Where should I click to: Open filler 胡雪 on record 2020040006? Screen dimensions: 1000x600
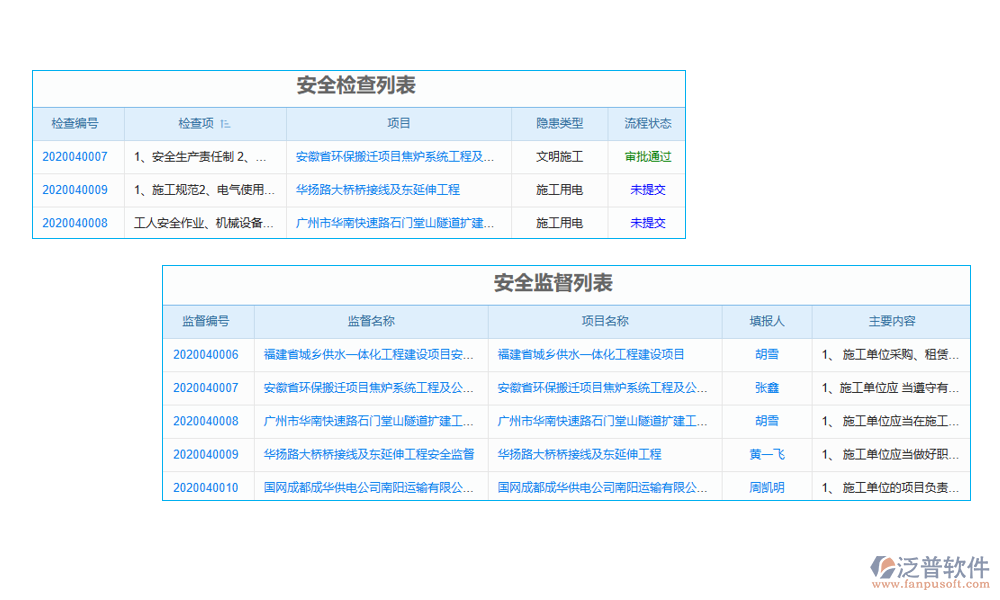click(x=766, y=354)
